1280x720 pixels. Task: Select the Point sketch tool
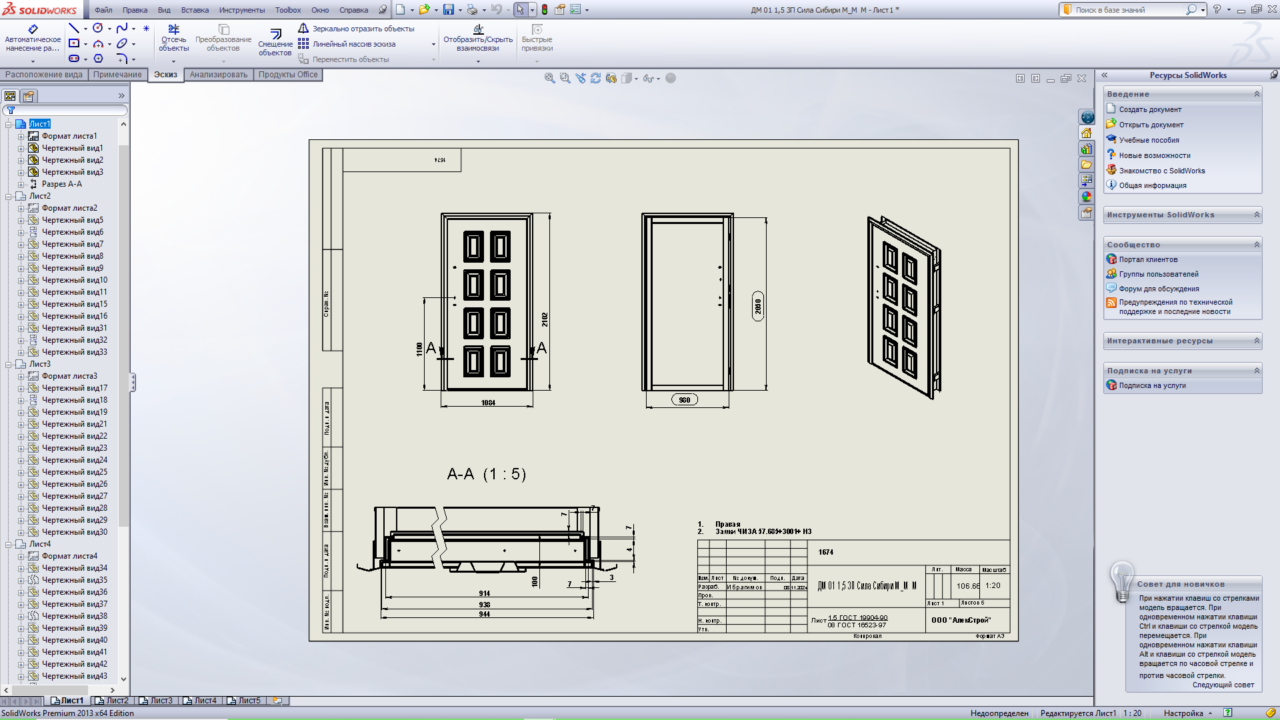click(x=146, y=28)
